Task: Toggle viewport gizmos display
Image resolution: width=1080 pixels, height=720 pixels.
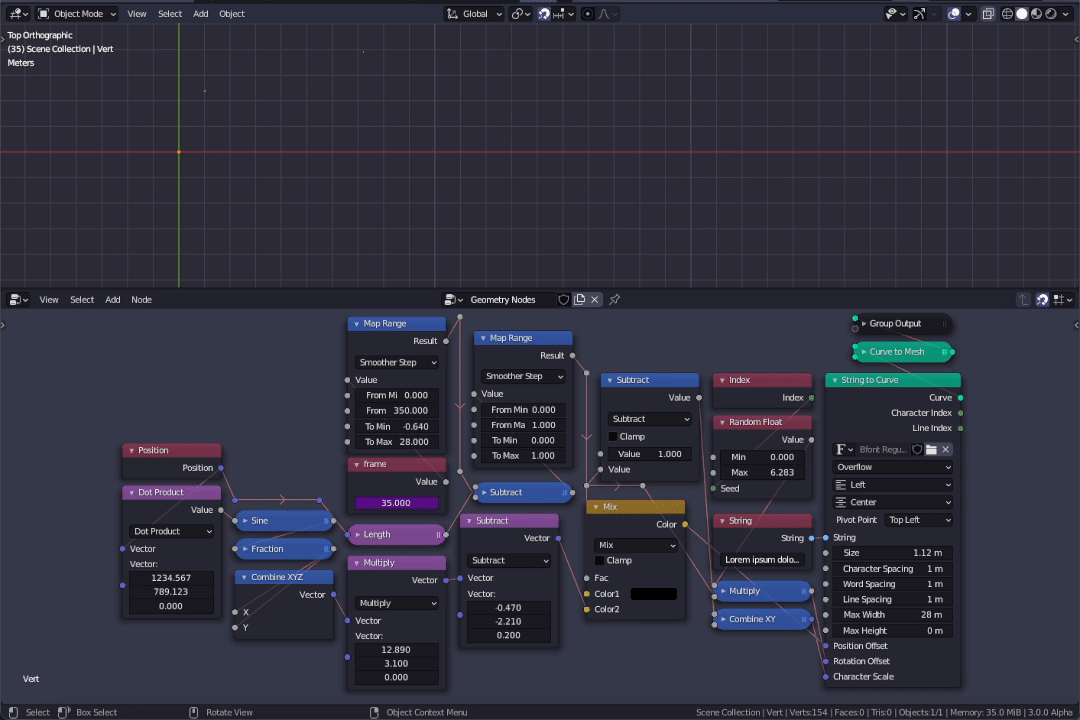Action: [920, 14]
